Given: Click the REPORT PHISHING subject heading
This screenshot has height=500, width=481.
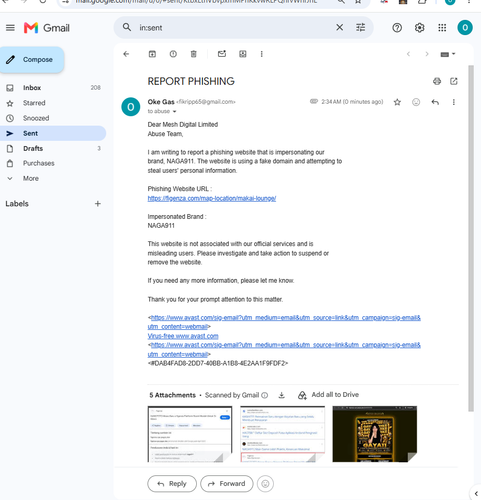Looking at the screenshot, I should (191, 81).
